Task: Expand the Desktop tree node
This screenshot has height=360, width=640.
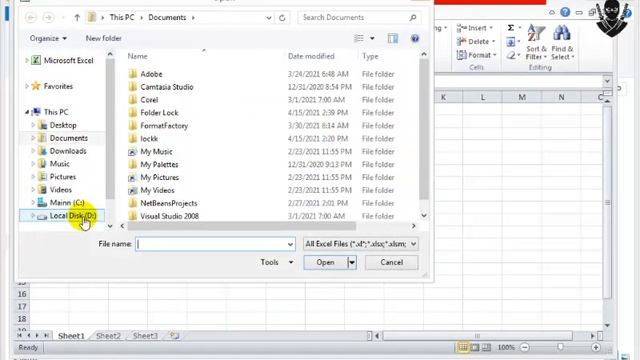Action: click(33, 125)
